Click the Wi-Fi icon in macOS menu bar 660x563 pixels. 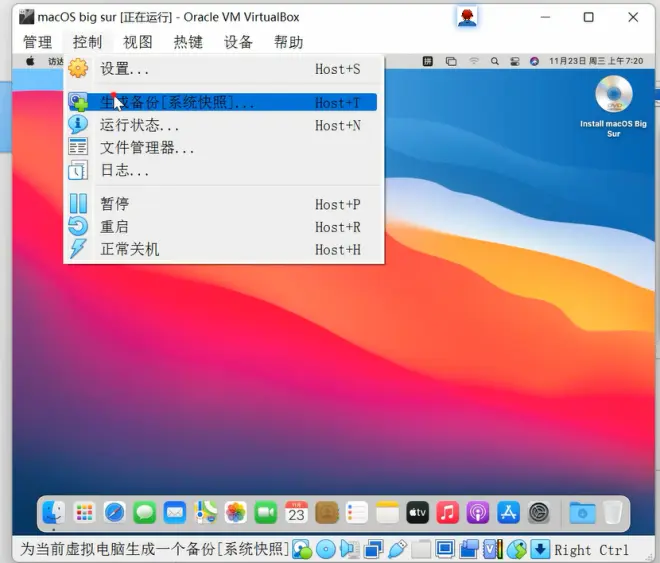point(474,61)
